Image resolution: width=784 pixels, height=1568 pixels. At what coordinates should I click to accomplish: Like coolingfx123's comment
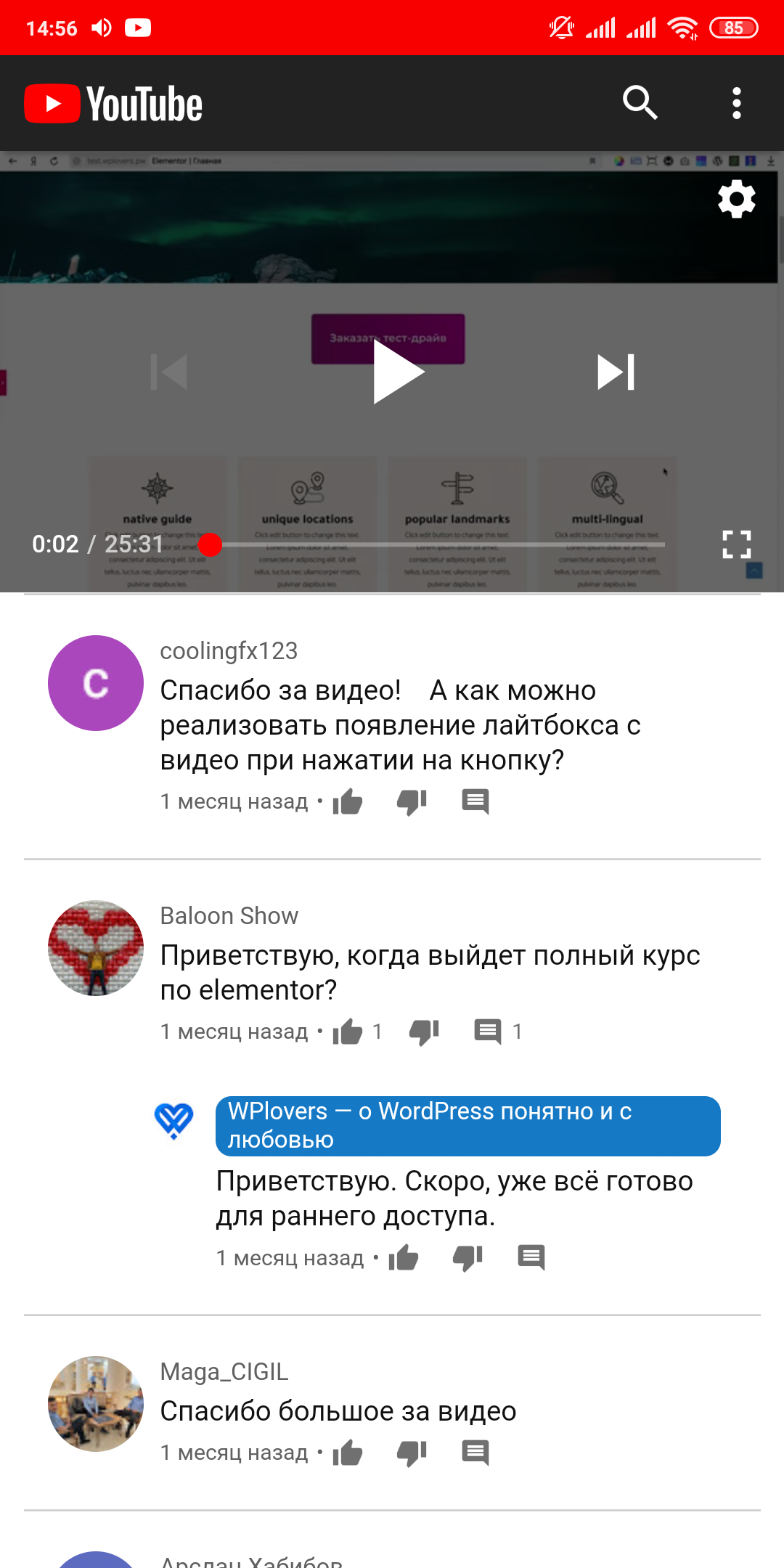[348, 801]
